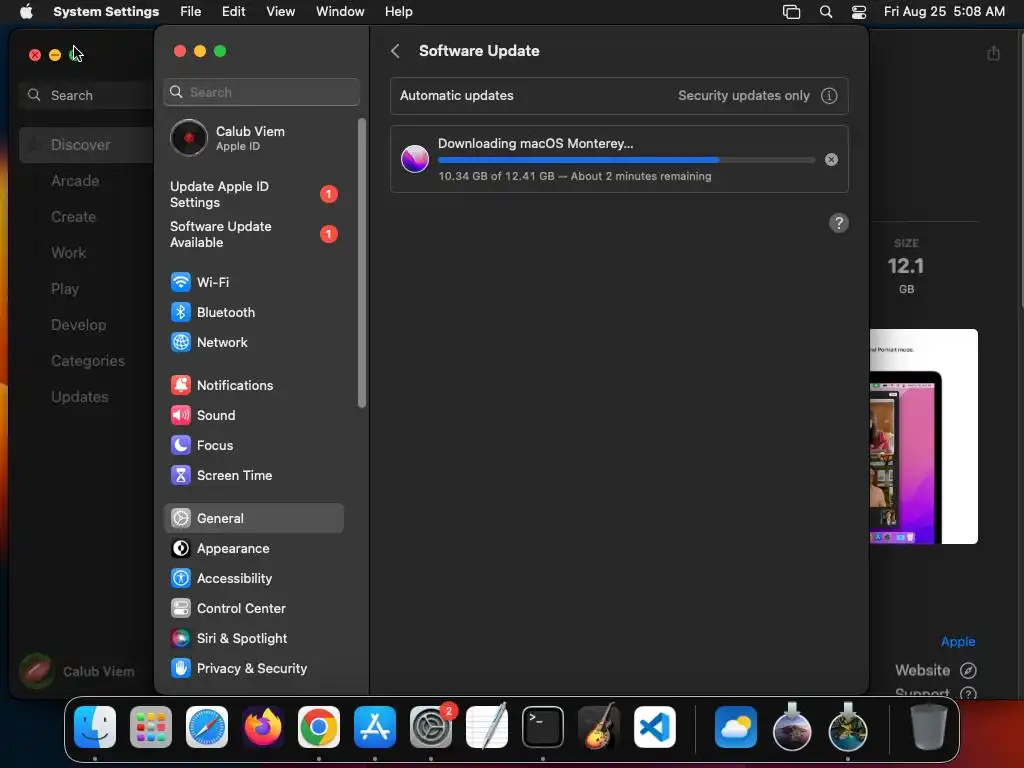Launch Visual Studio Code from Dock
Screen dimensions: 1024x768
(654, 727)
